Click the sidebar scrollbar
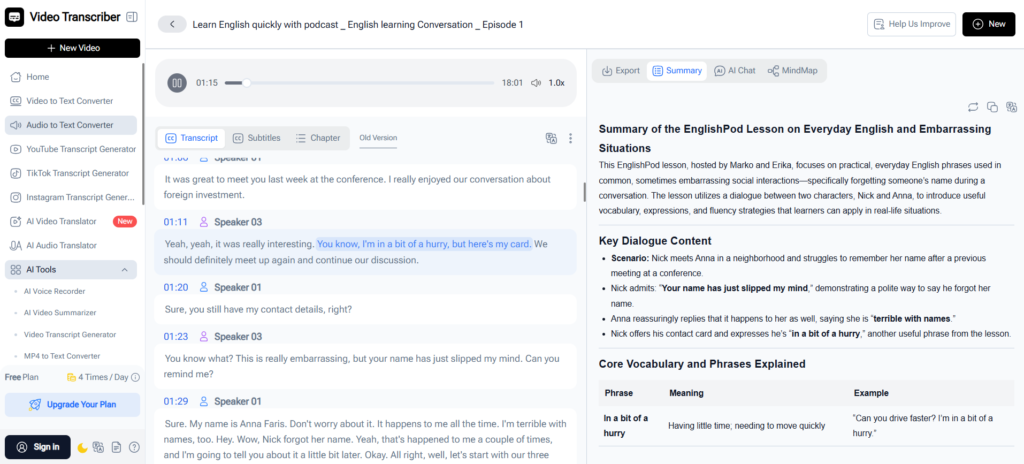The image size is (1024, 464). point(143,134)
